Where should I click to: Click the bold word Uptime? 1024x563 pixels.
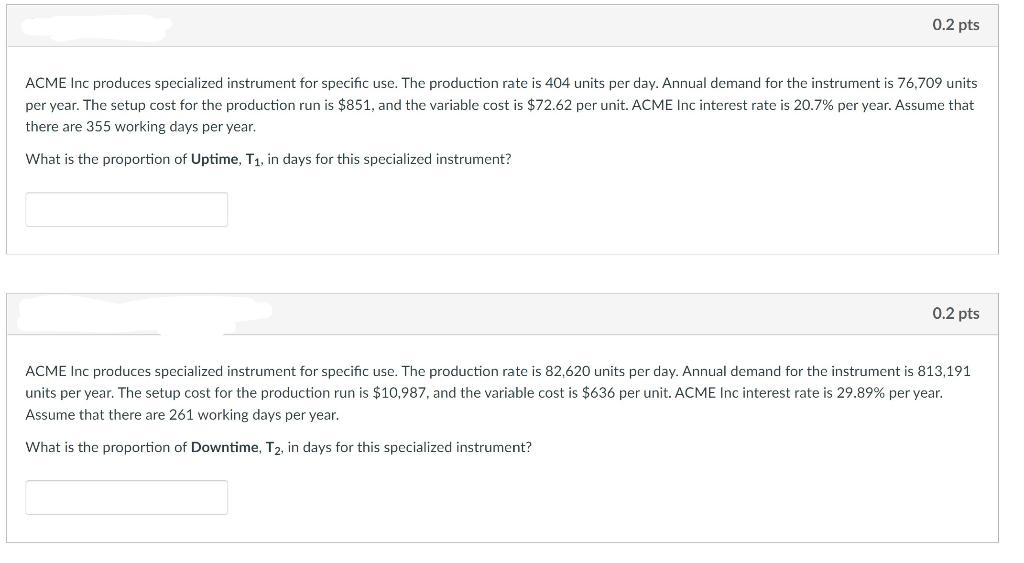214,159
